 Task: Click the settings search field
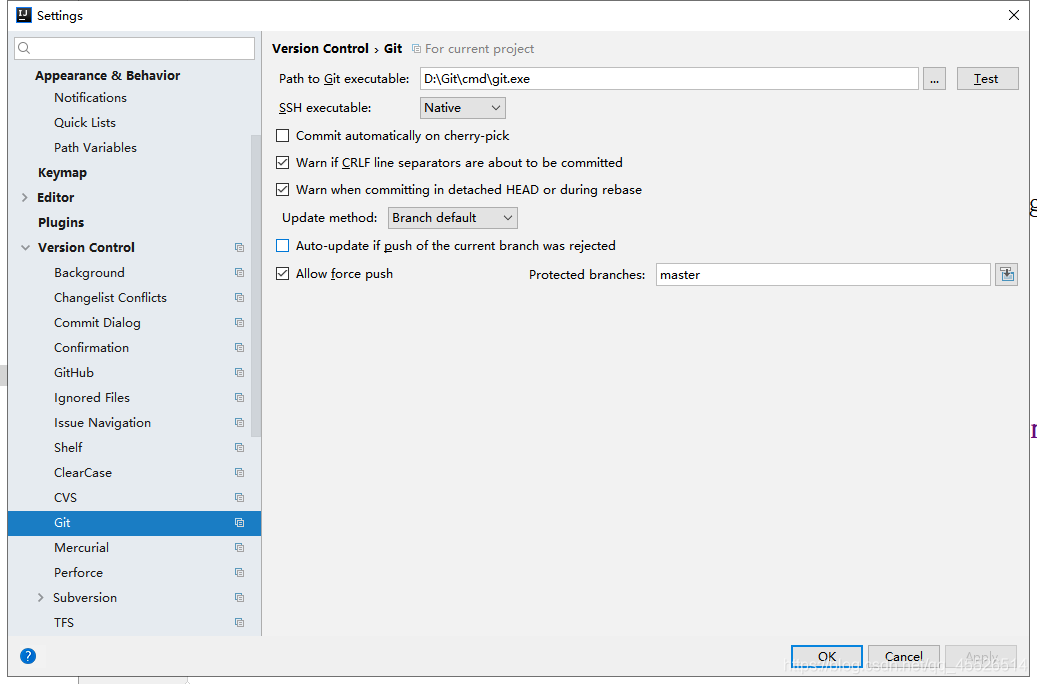click(134, 48)
